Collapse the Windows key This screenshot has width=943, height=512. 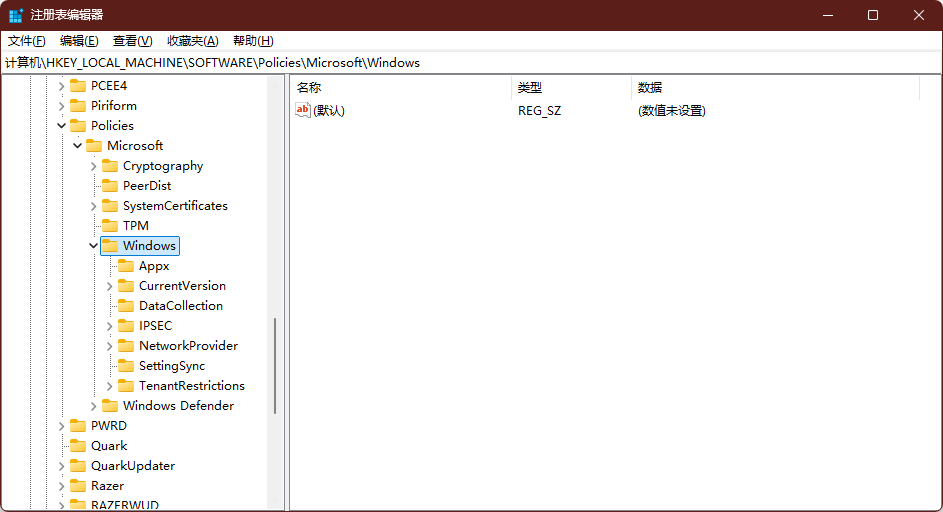click(93, 245)
